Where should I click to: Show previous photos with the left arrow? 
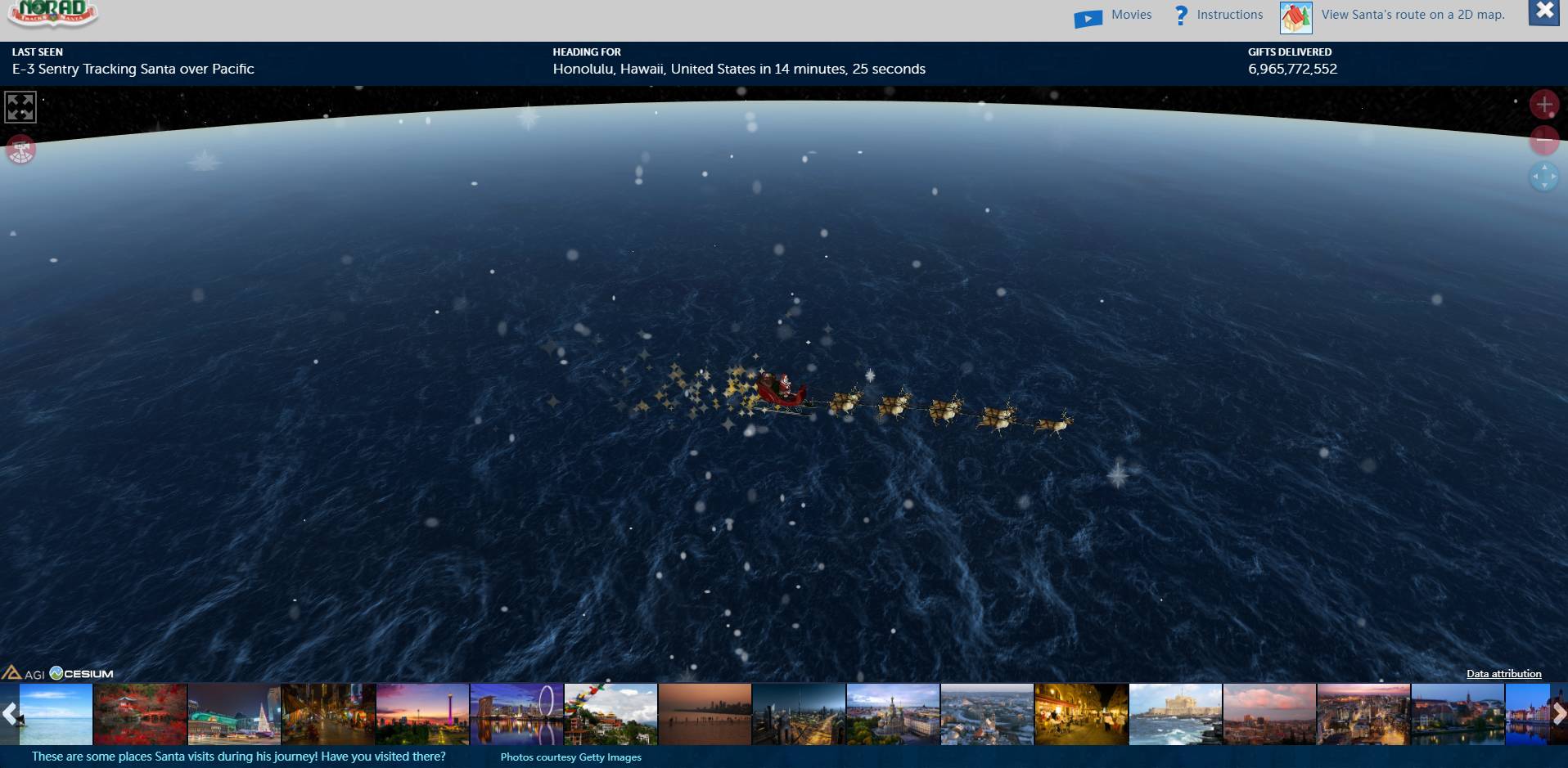pos(10,714)
